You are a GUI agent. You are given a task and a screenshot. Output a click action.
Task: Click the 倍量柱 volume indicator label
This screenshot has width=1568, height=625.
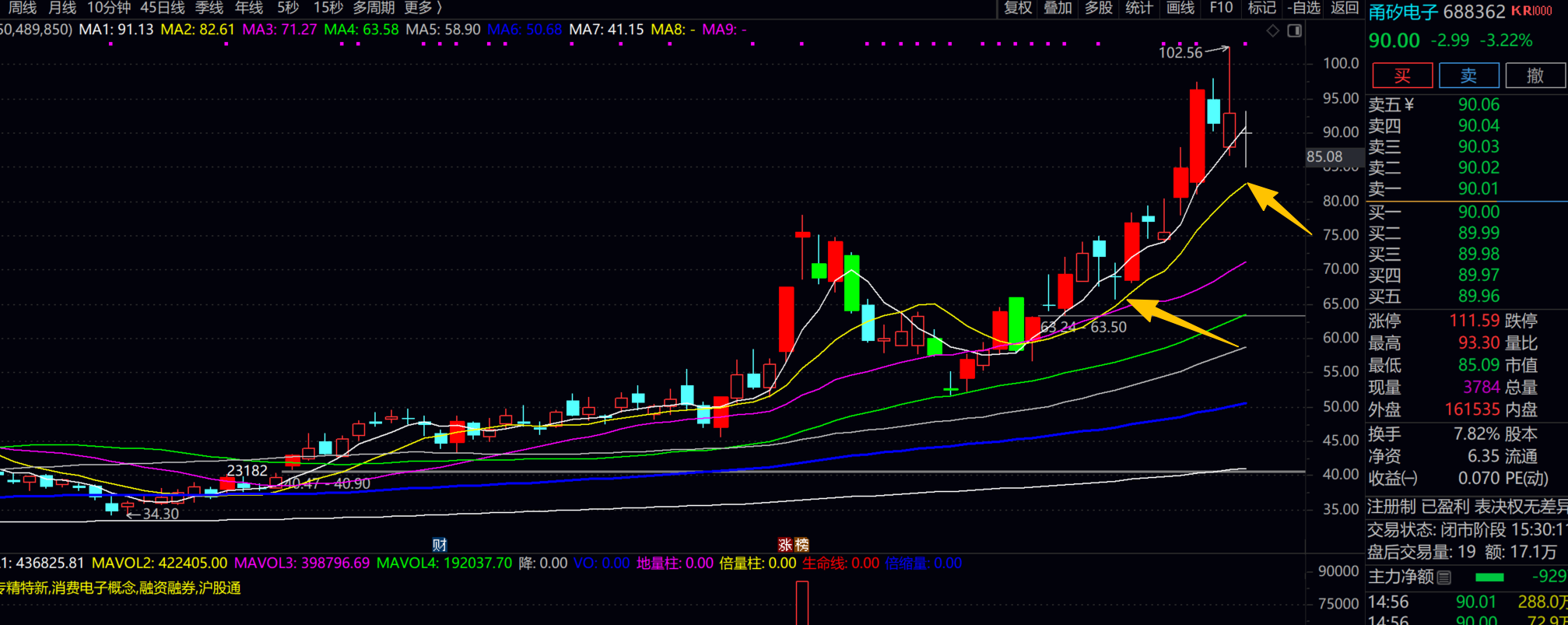[x=758, y=563]
